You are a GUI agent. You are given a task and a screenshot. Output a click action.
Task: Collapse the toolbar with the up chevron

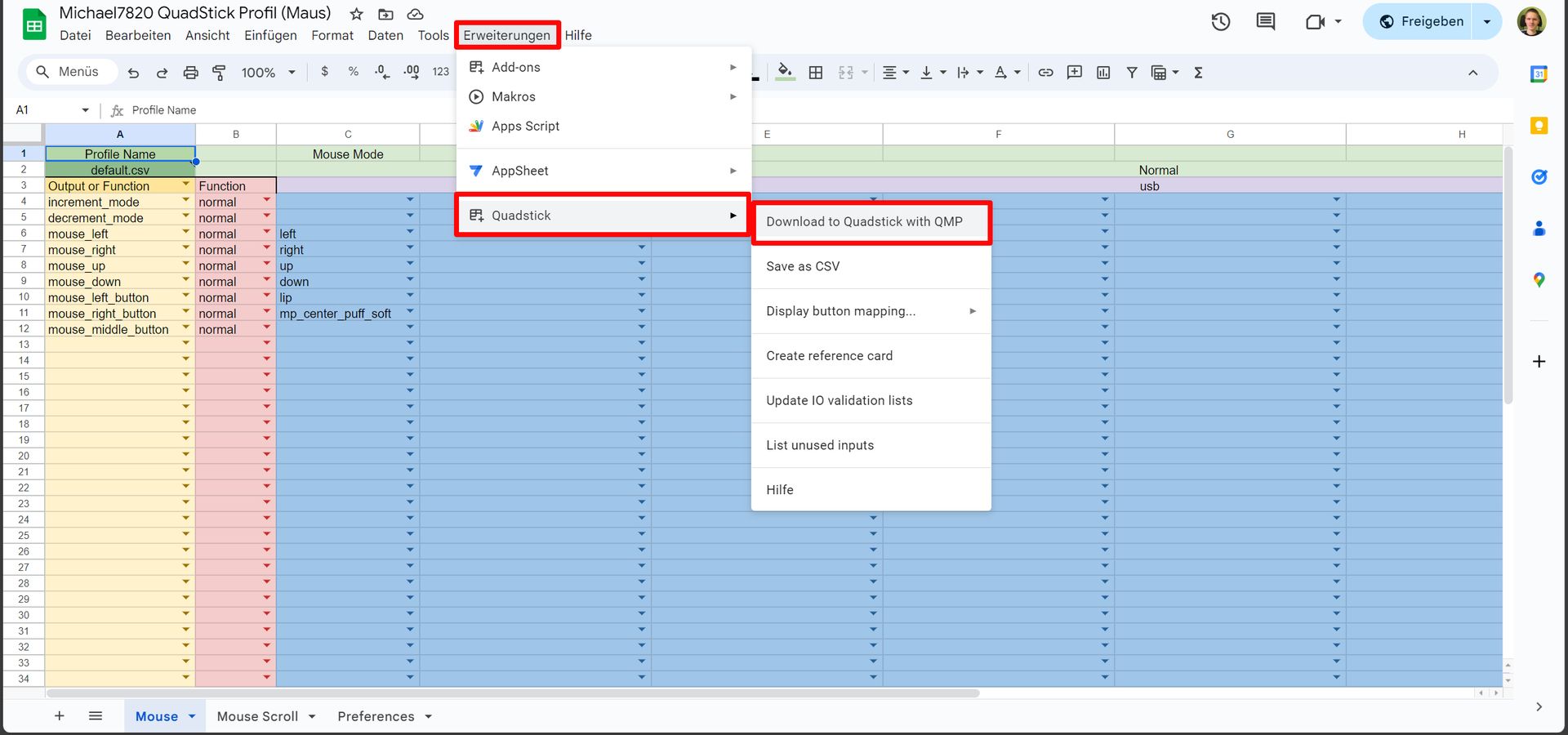click(x=1472, y=73)
